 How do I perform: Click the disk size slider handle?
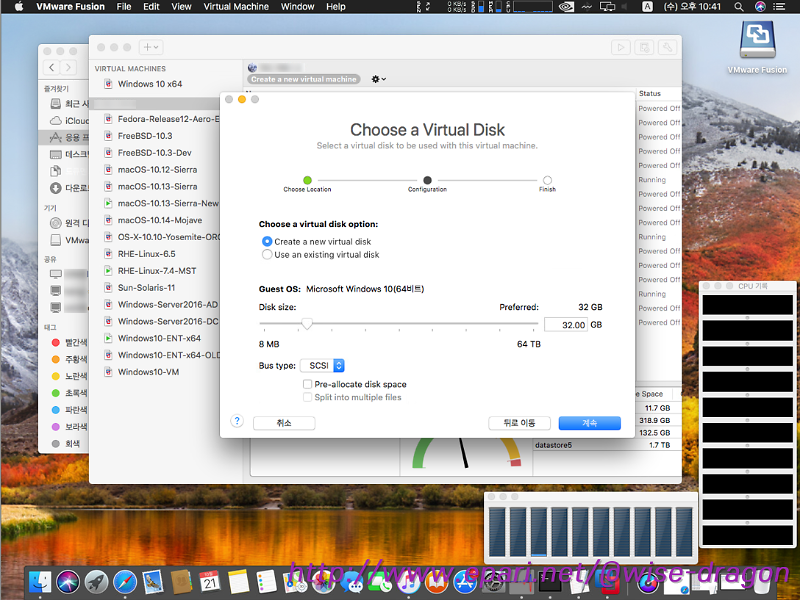point(307,323)
